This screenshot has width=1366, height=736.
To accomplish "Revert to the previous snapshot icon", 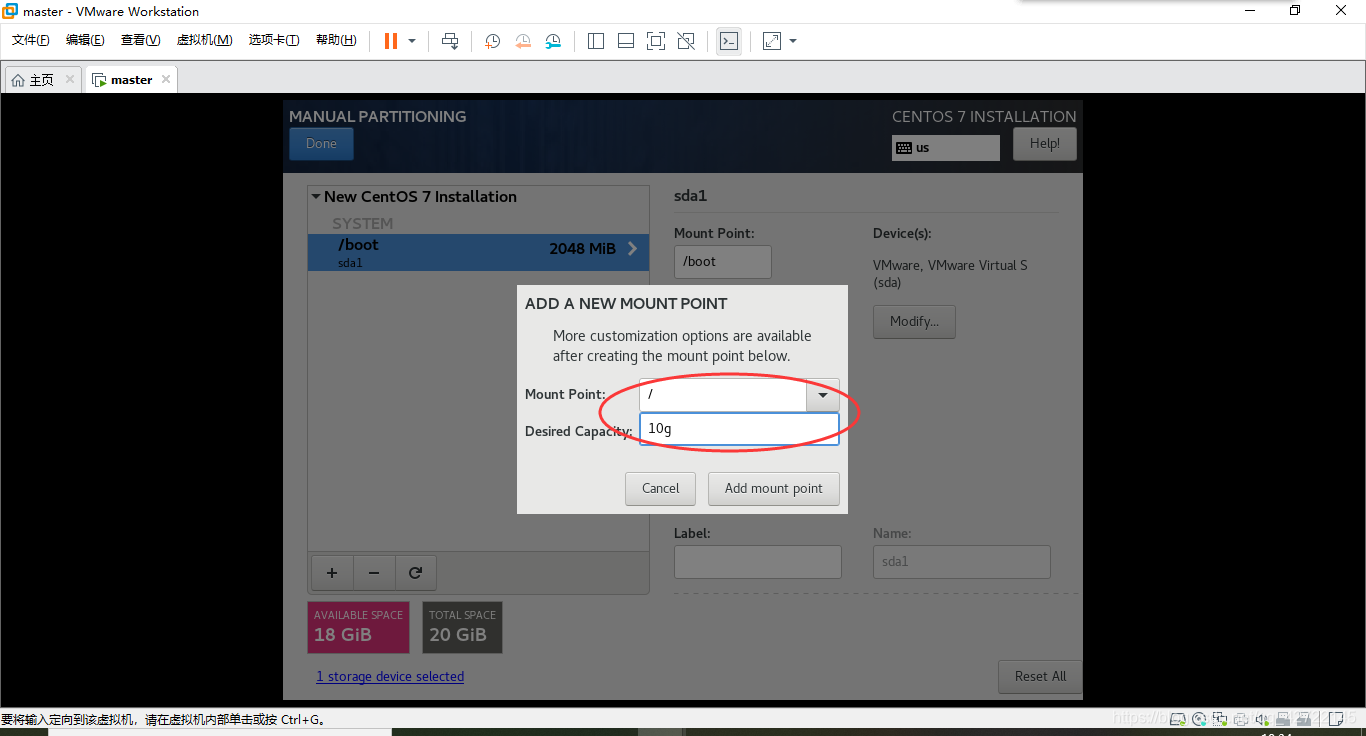I will (x=523, y=41).
